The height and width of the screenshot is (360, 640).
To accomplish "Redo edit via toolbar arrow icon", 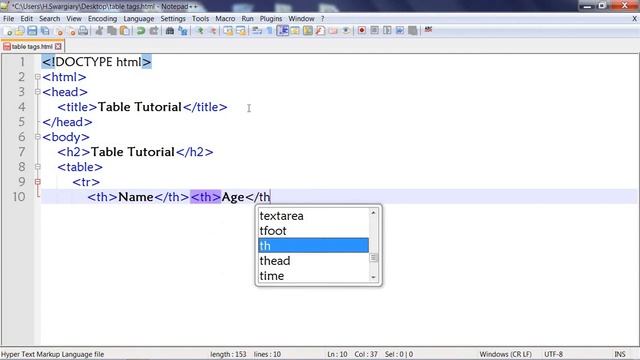I will click(153, 31).
